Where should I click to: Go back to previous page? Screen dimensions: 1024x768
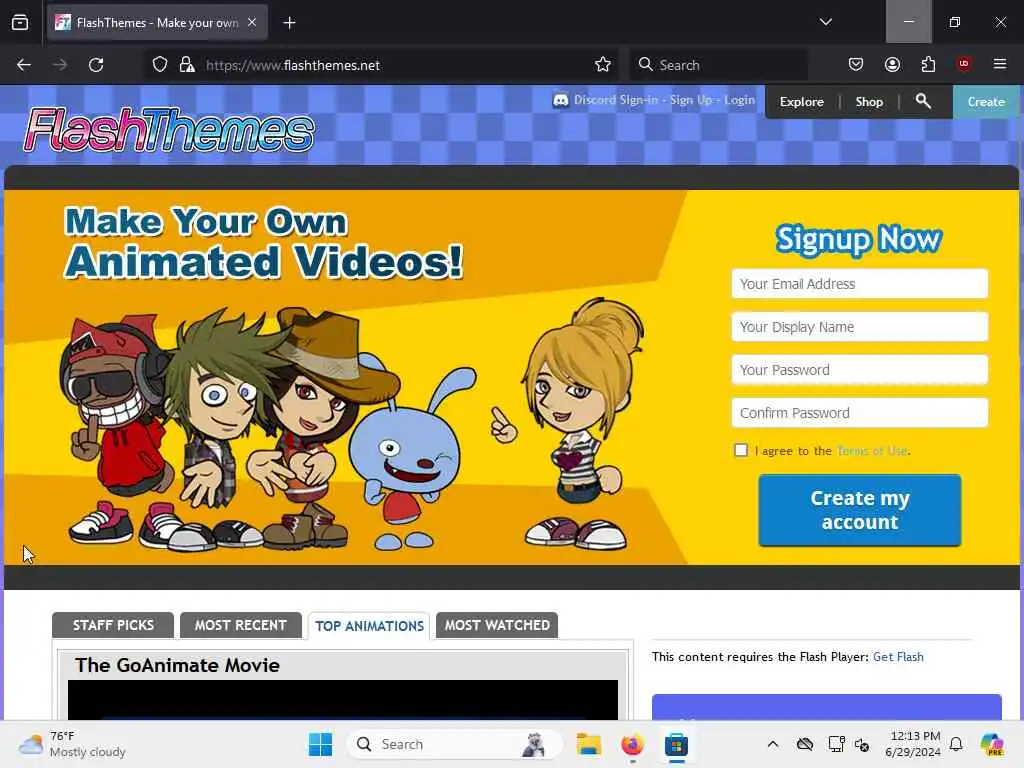pyautogui.click(x=24, y=65)
